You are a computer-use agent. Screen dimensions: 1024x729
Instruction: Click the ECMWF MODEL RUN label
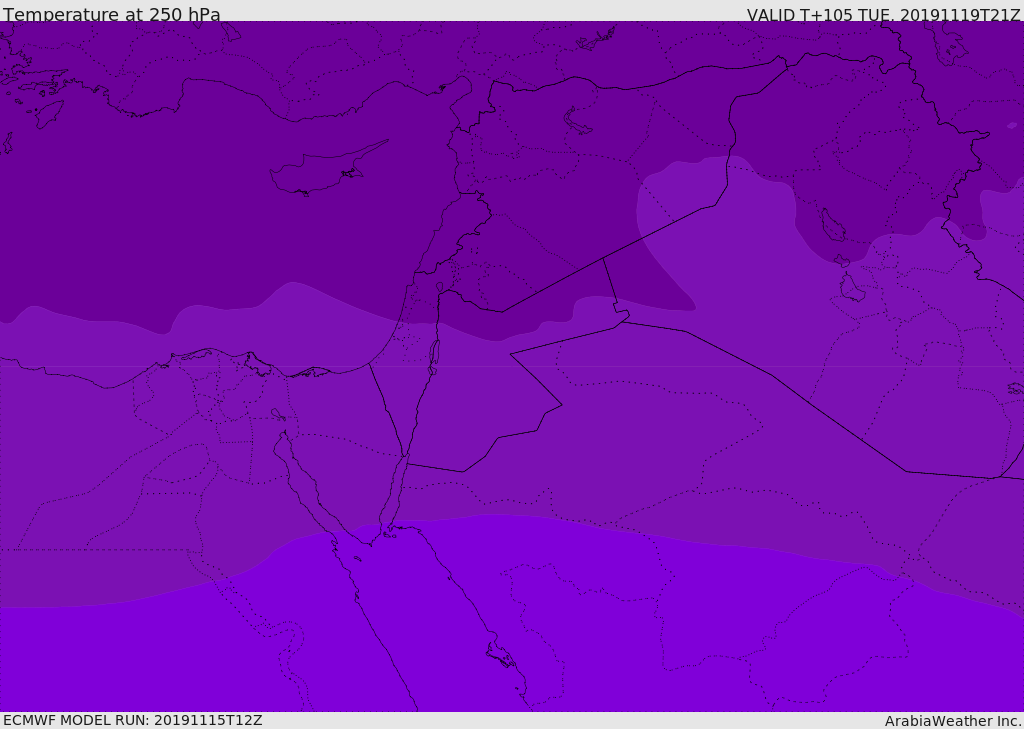tap(132, 720)
